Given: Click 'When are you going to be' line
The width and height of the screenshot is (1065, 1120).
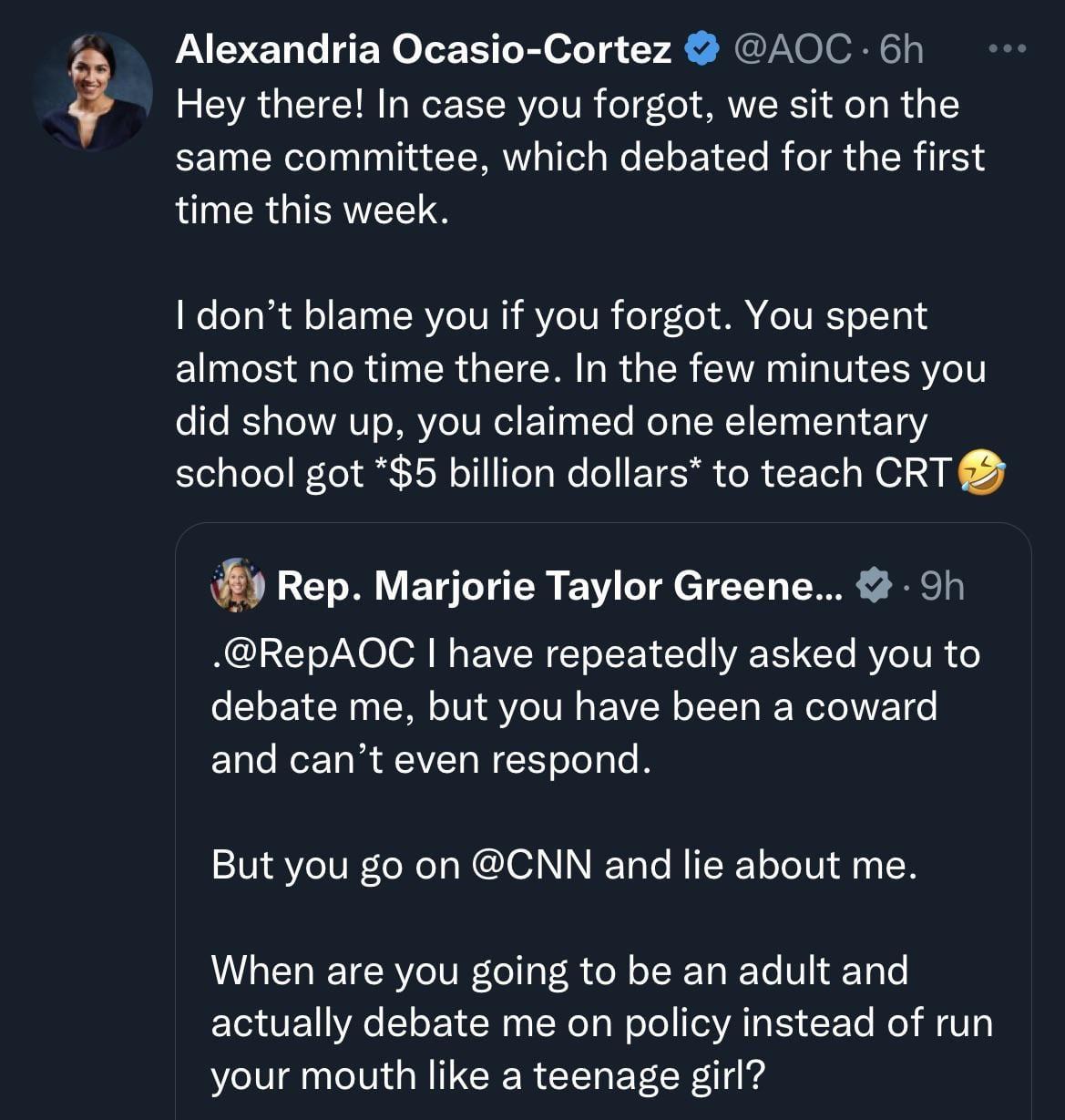Looking at the screenshot, I should coord(559,971).
